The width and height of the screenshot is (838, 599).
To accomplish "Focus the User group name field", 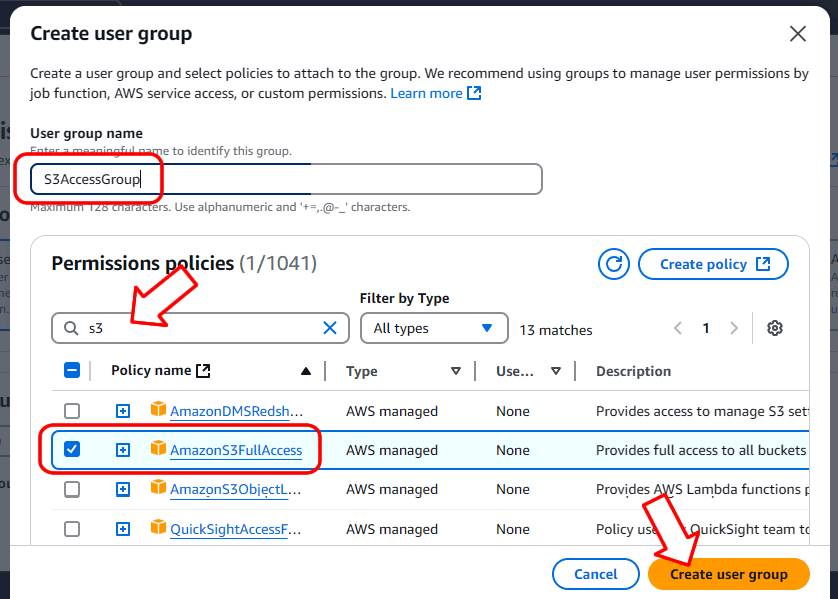I will 286,179.
